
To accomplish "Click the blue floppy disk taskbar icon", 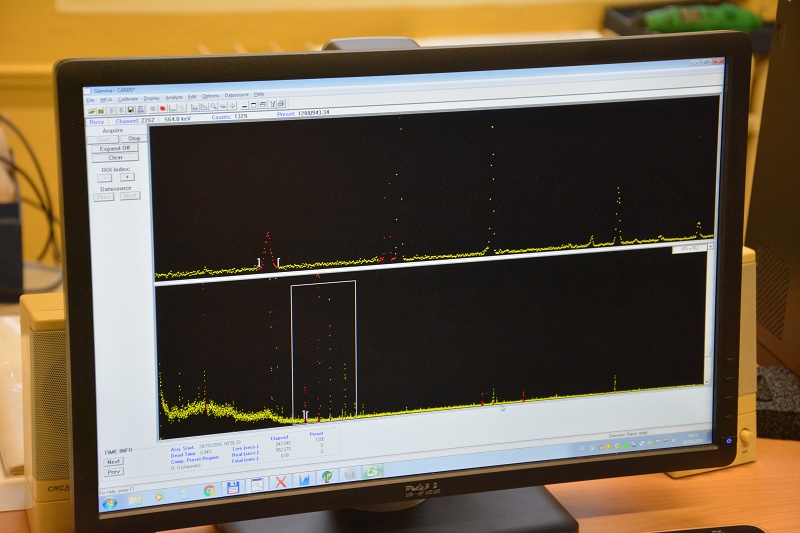I will click(x=233, y=488).
